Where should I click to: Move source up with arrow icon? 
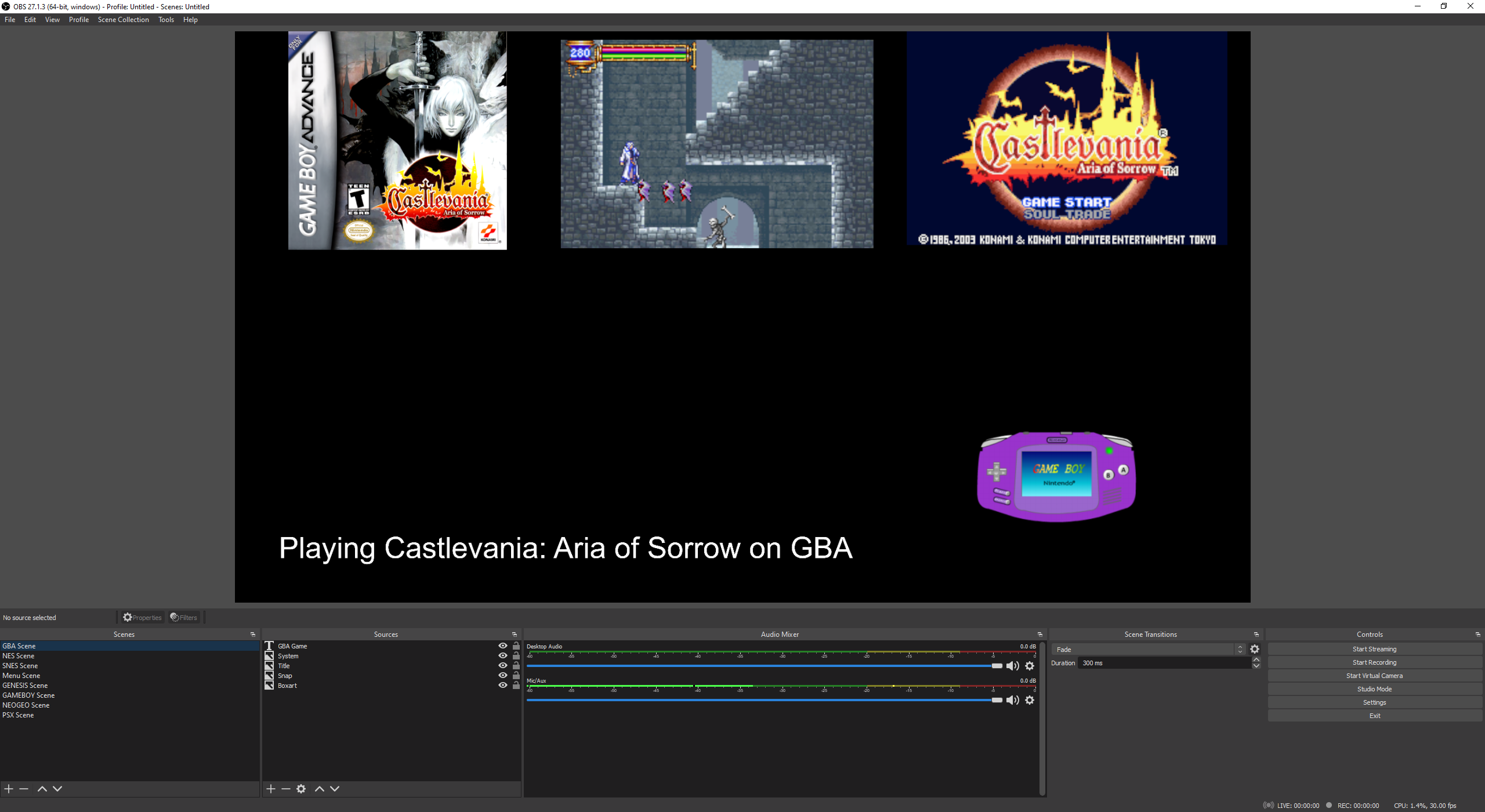(319, 789)
